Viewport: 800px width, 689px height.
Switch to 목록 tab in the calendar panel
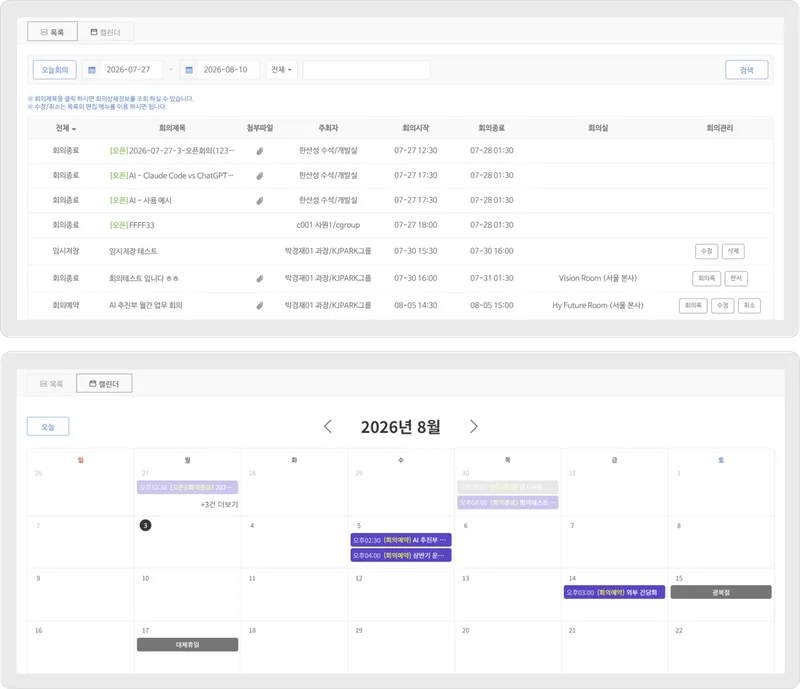(x=52, y=383)
